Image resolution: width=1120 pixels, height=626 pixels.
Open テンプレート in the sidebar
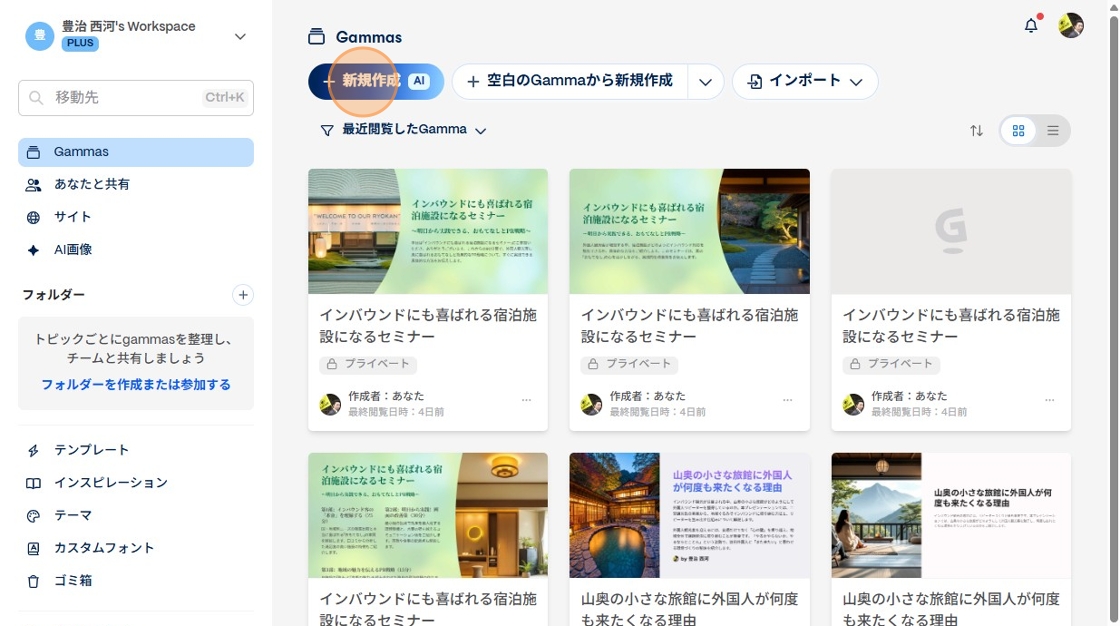pos(136,450)
